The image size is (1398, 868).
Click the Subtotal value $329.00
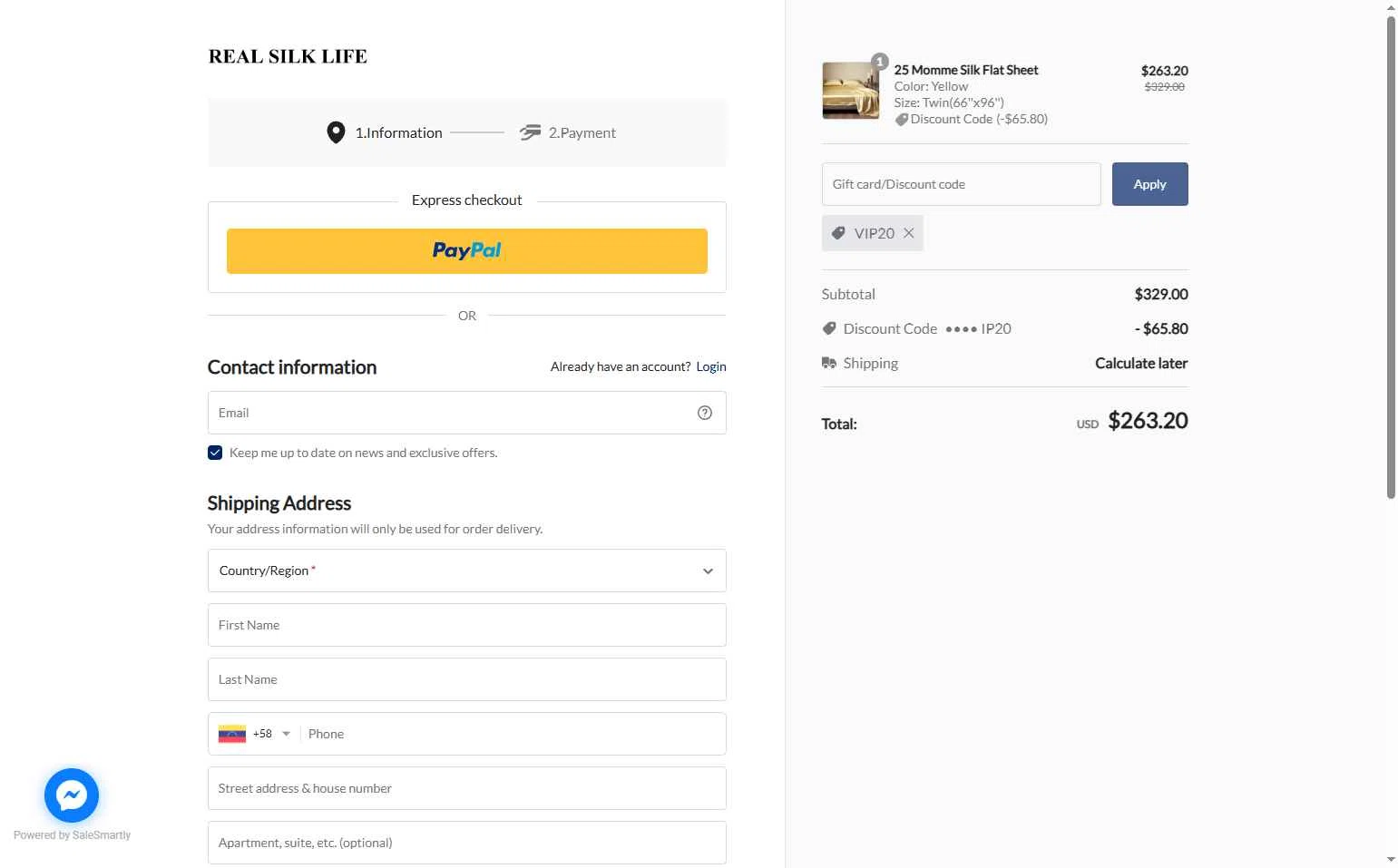[1161, 294]
